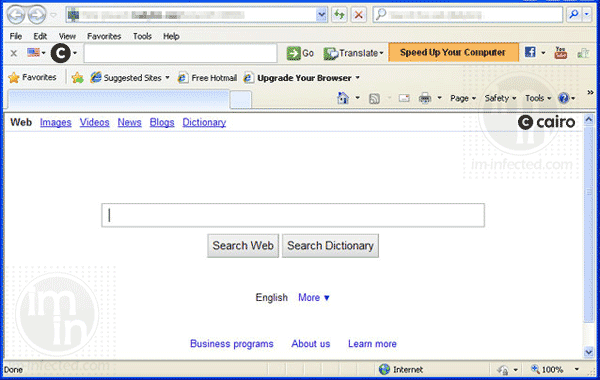
Task: Stop loading with the red X icon
Action: (x=359, y=15)
